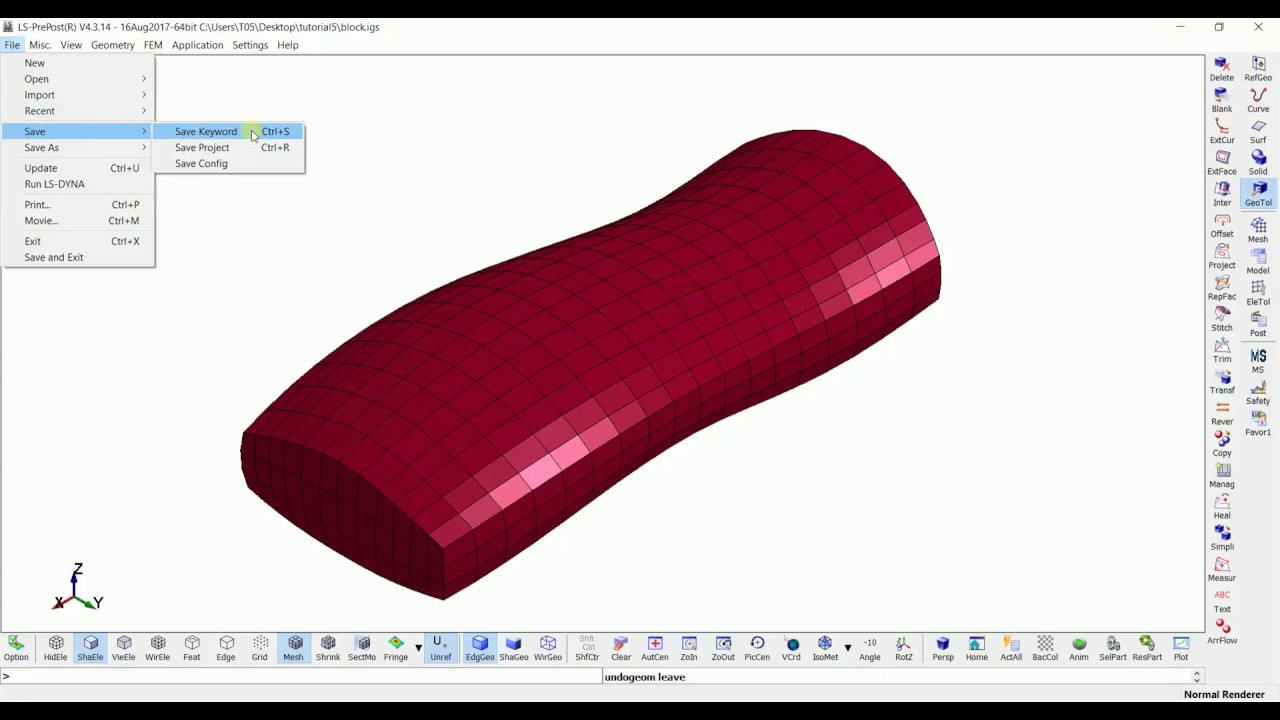
Task: Click the Text annotation tool
Action: point(1222,600)
